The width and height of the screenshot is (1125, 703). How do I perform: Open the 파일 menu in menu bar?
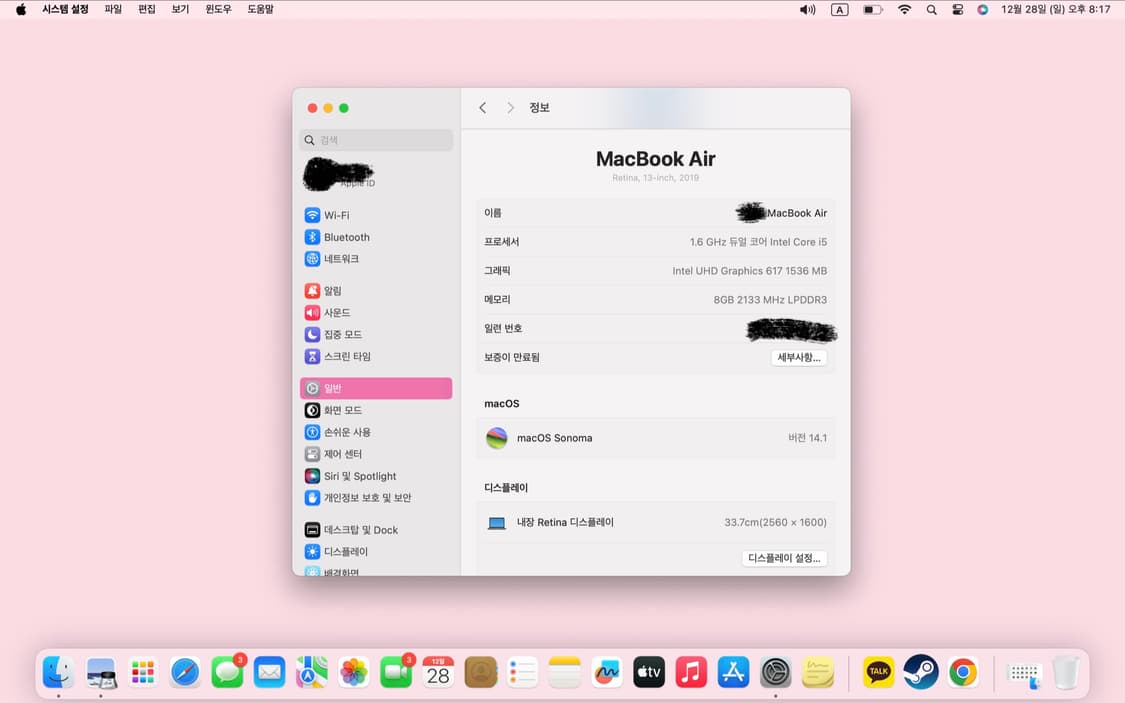pyautogui.click(x=113, y=9)
